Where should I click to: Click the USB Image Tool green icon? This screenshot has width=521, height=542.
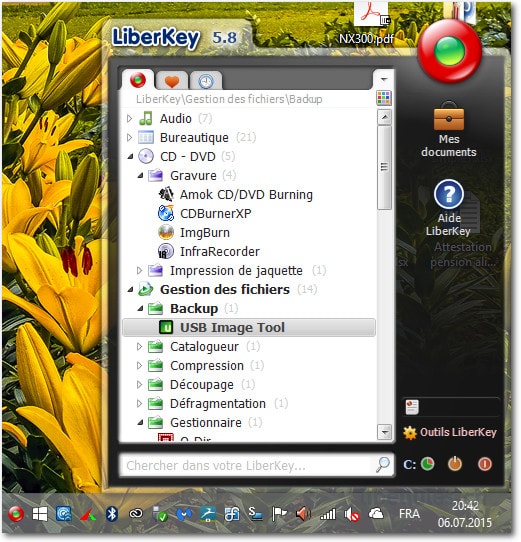tap(166, 327)
